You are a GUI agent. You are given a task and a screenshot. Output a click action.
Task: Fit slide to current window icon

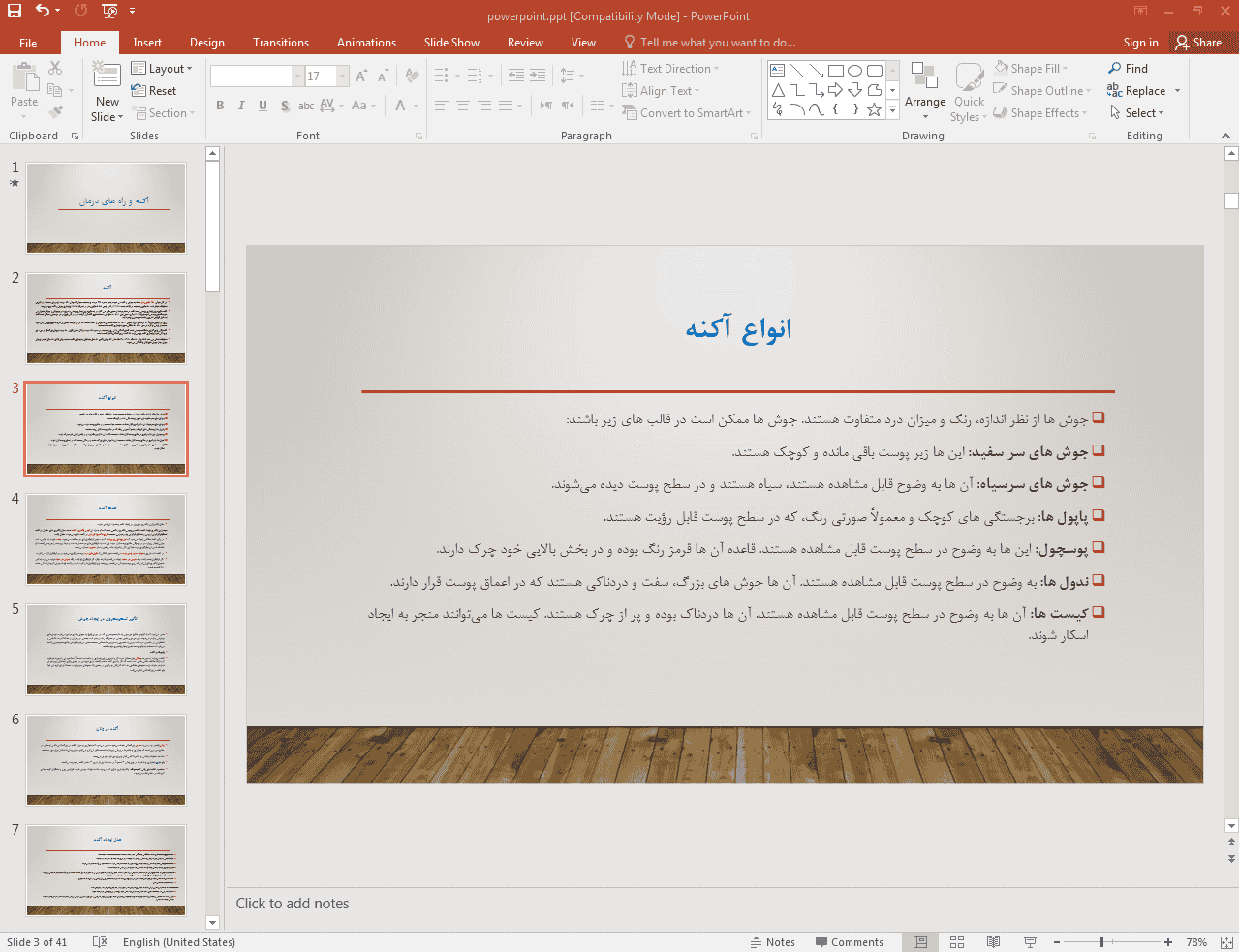coord(1226,942)
